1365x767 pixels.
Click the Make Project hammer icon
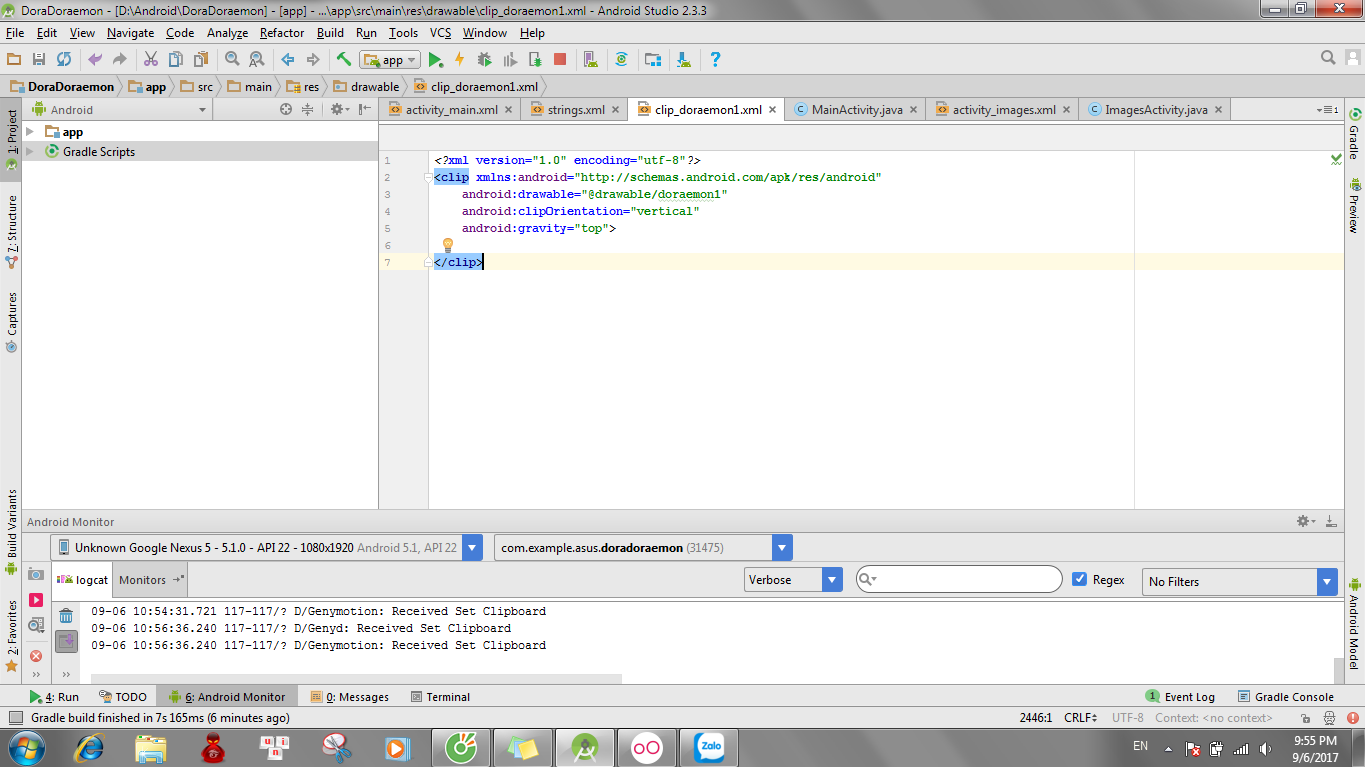tap(344, 60)
